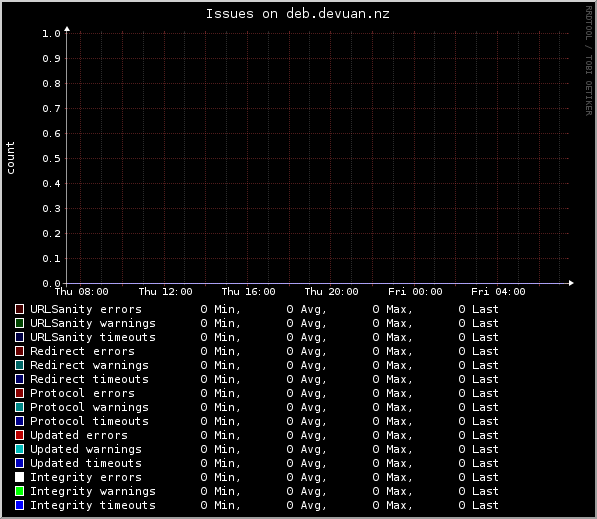Click the Updated errors red swatch

[19, 435]
